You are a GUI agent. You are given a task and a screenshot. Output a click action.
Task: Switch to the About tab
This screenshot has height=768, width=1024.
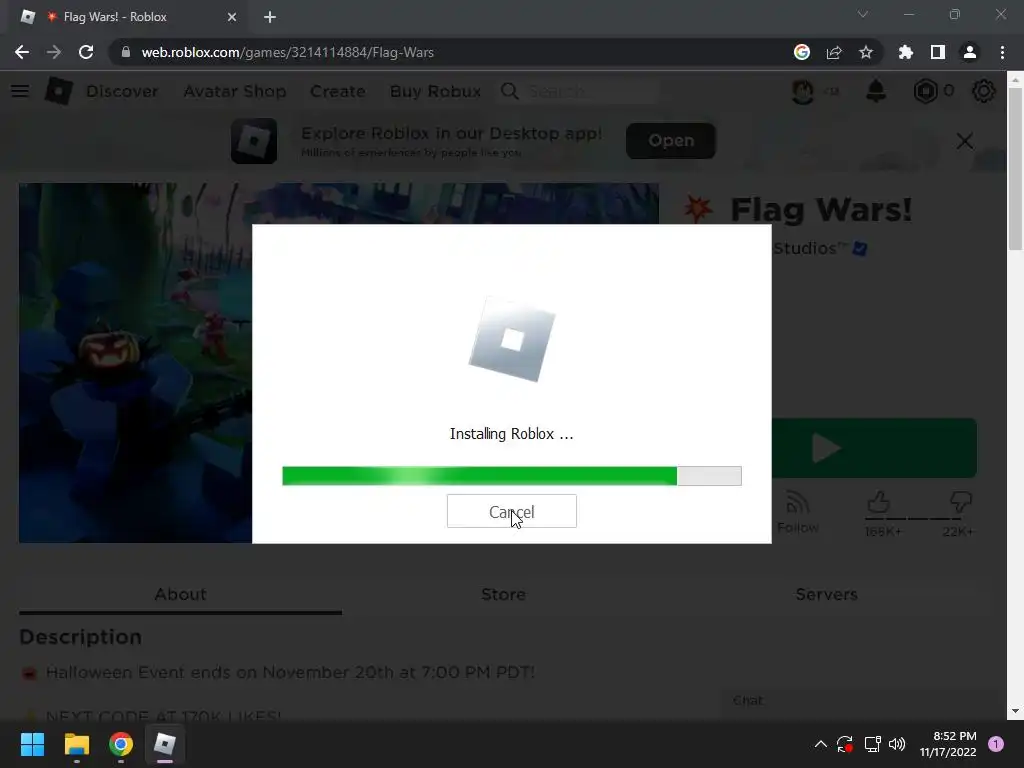(x=180, y=594)
